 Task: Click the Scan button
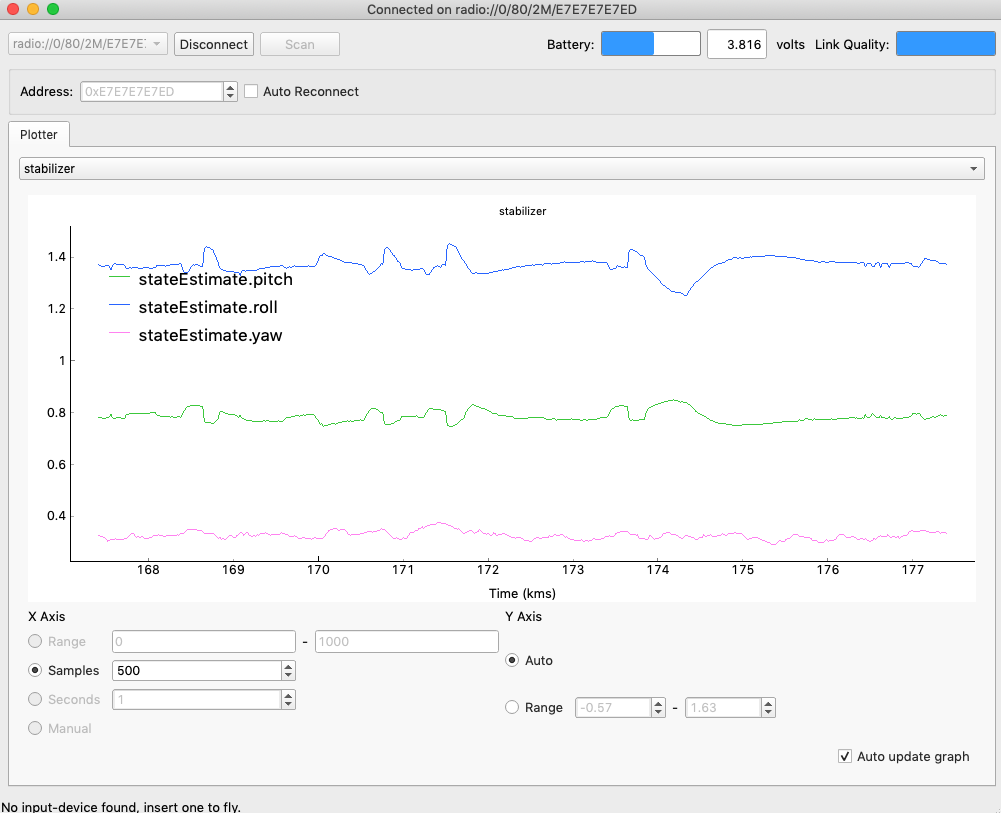(x=299, y=44)
